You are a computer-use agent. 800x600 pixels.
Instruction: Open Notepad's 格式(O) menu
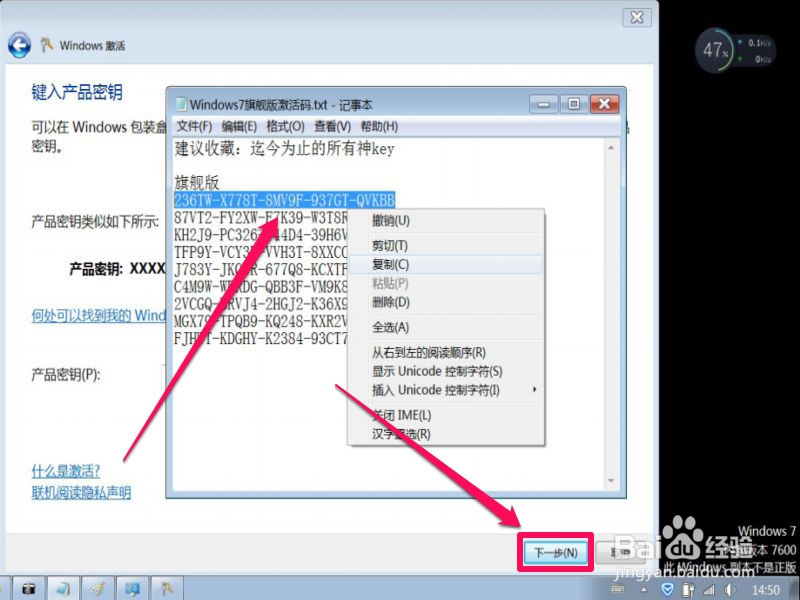tap(285, 126)
